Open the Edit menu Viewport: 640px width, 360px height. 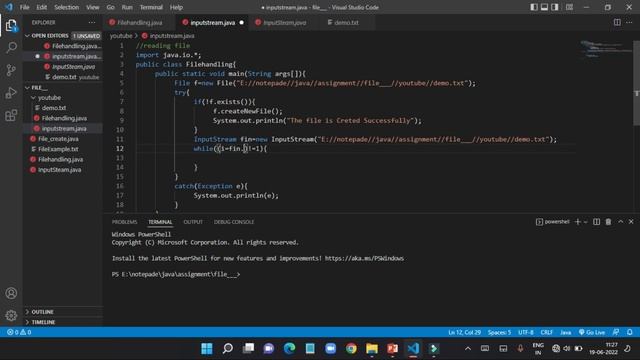(x=42, y=7)
